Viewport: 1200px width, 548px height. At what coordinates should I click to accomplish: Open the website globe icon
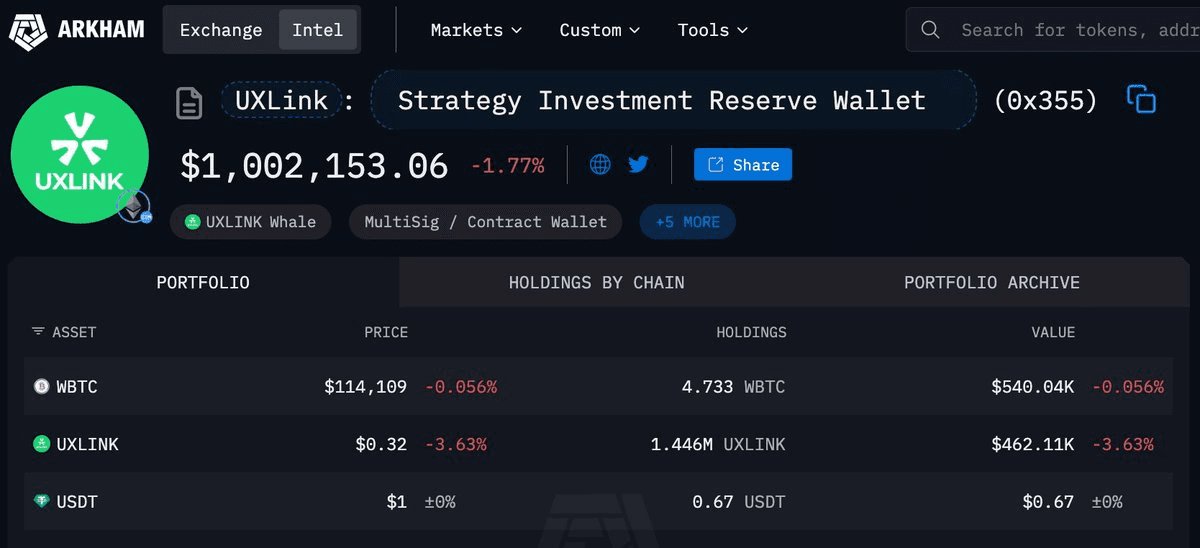click(600, 164)
